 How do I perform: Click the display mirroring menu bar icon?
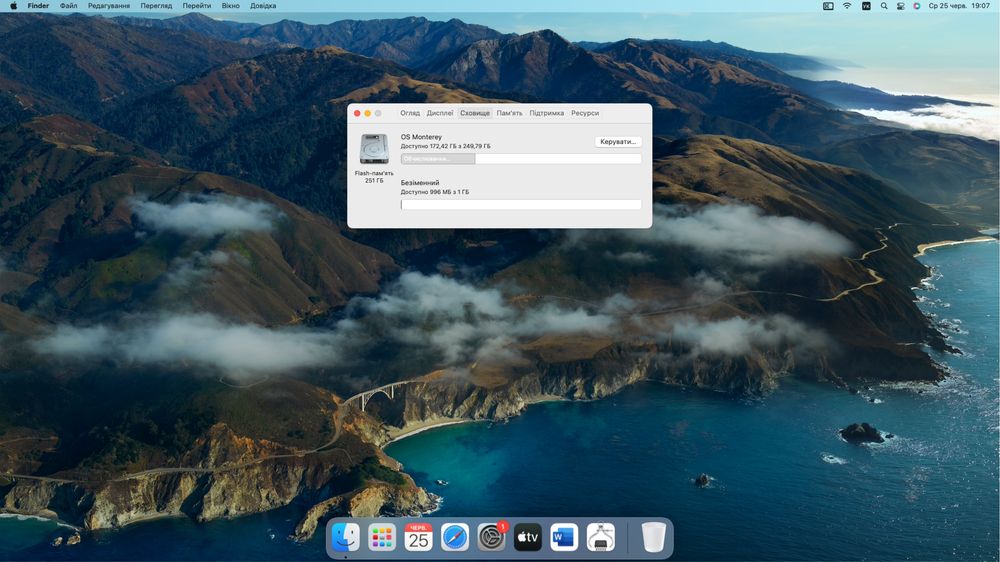pos(828,6)
